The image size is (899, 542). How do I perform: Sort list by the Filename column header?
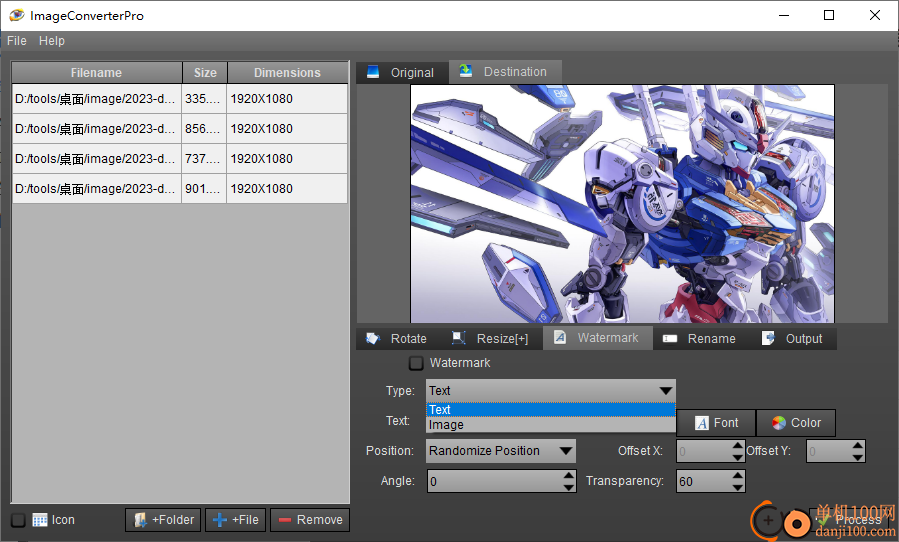[x=96, y=73]
